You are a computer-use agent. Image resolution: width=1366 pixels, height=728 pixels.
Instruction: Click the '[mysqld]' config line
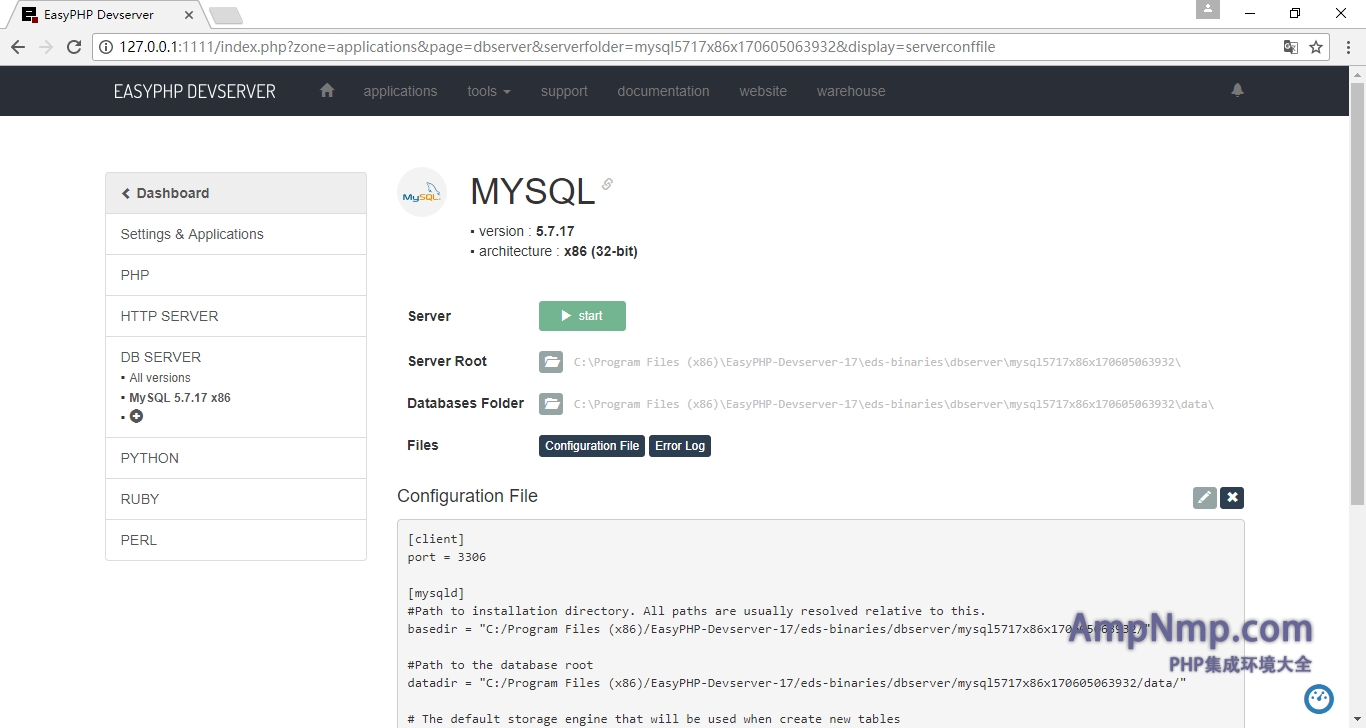(x=436, y=593)
